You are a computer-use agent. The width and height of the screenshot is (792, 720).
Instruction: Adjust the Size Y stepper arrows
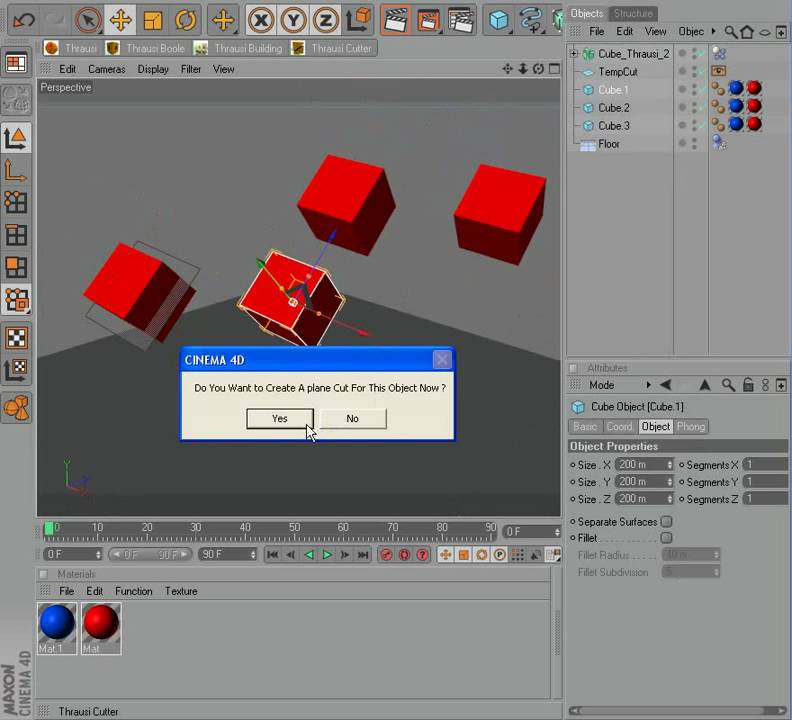point(670,482)
